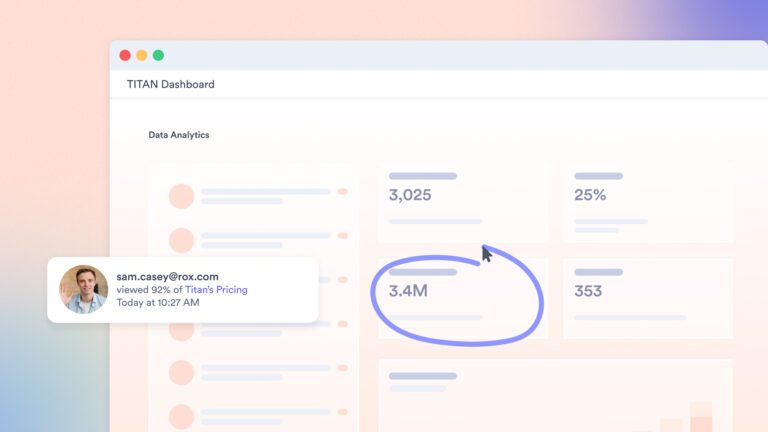Open the 3,025 stat card

(x=463, y=203)
